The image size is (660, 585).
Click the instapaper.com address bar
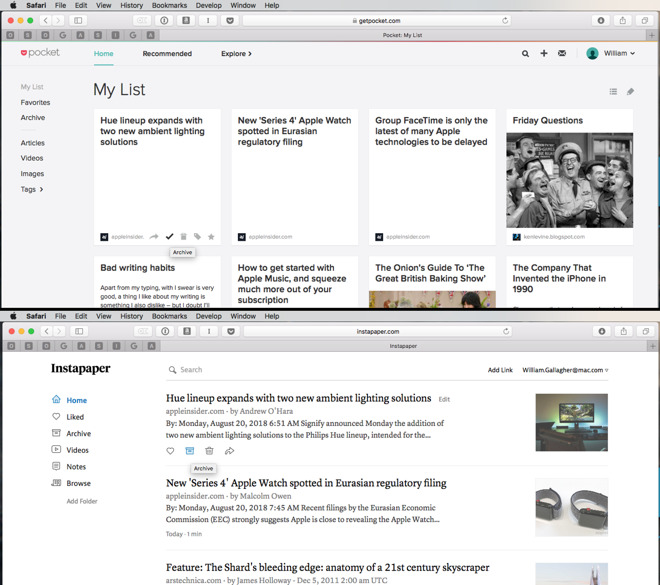click(x=378, y=331)
